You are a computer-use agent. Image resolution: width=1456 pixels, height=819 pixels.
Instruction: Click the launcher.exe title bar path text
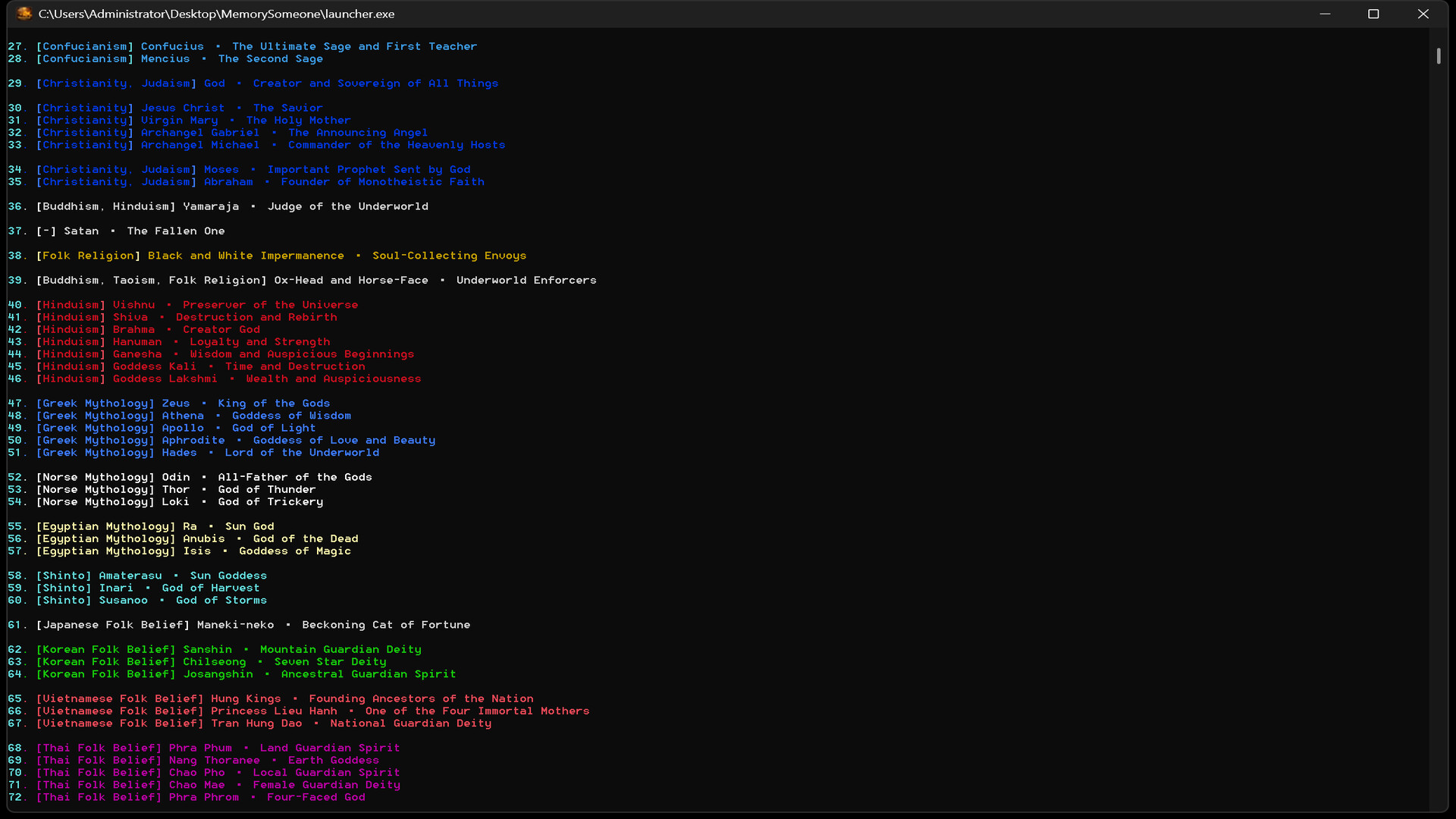coord(216,14)
